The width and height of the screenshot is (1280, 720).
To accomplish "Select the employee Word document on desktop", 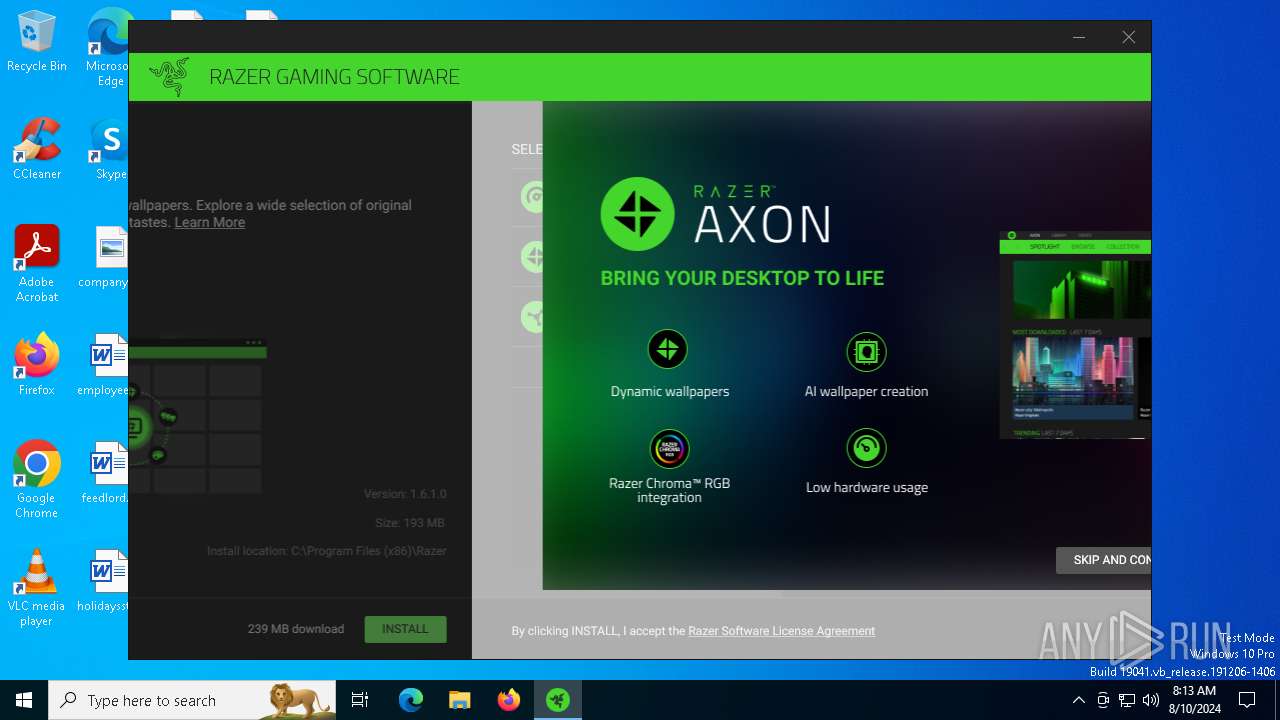I will click(x=105, y=365).
